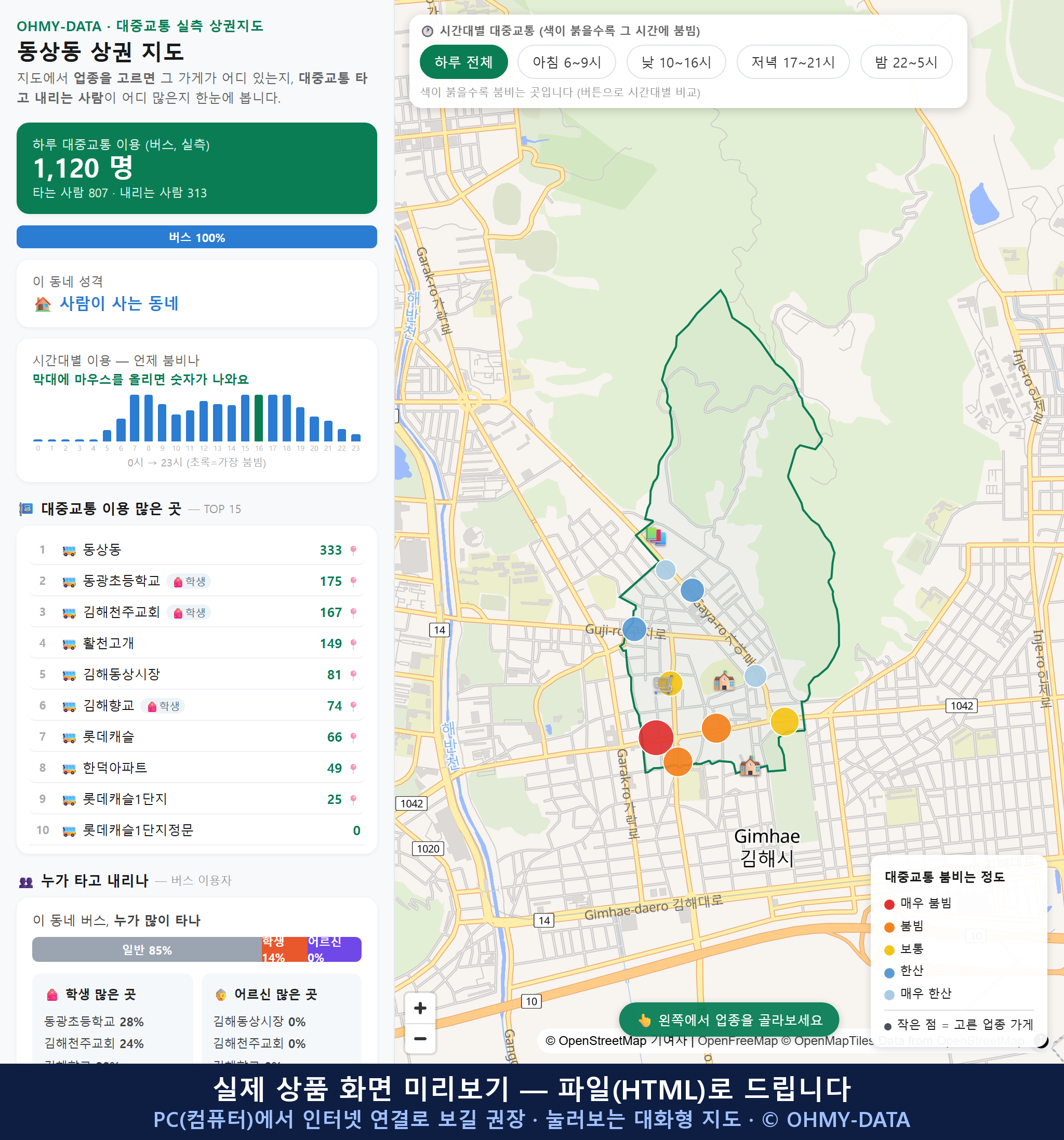Click the clock icon beside 시간대별 대중교통 heading
This screenshot has height=1140, width=1064.
tap(428, 31)
